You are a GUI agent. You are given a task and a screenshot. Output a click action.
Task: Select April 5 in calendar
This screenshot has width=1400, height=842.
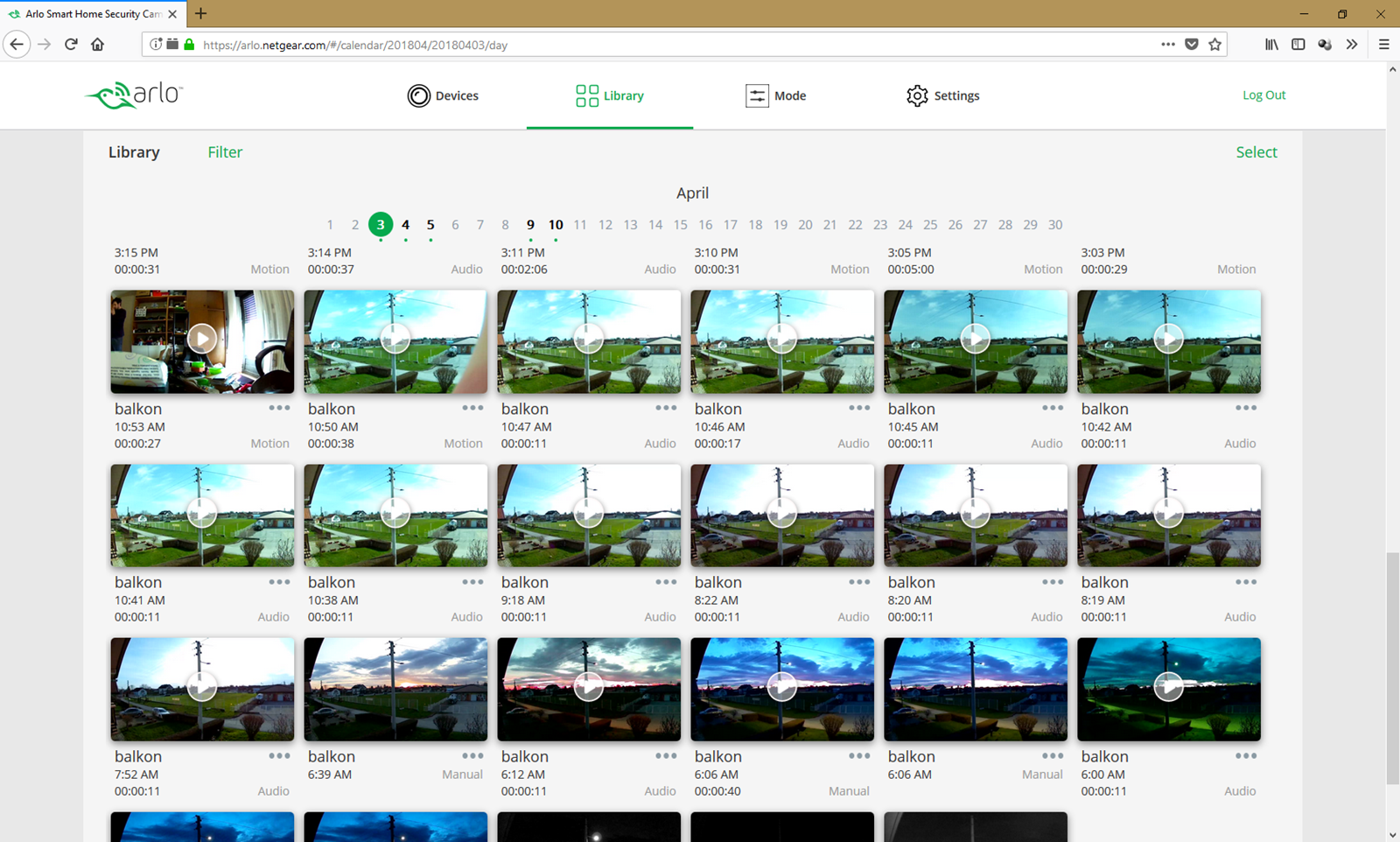click(430, 225)
